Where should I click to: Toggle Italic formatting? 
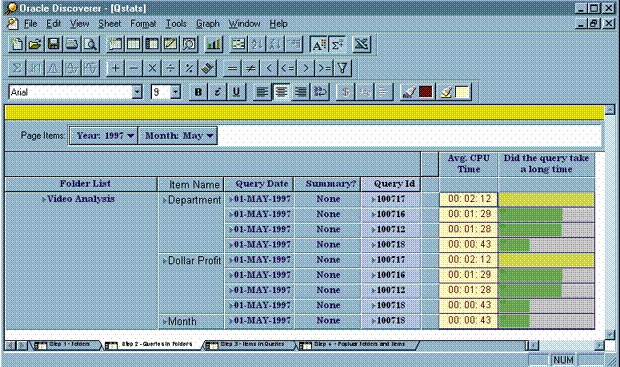point(217,92)
